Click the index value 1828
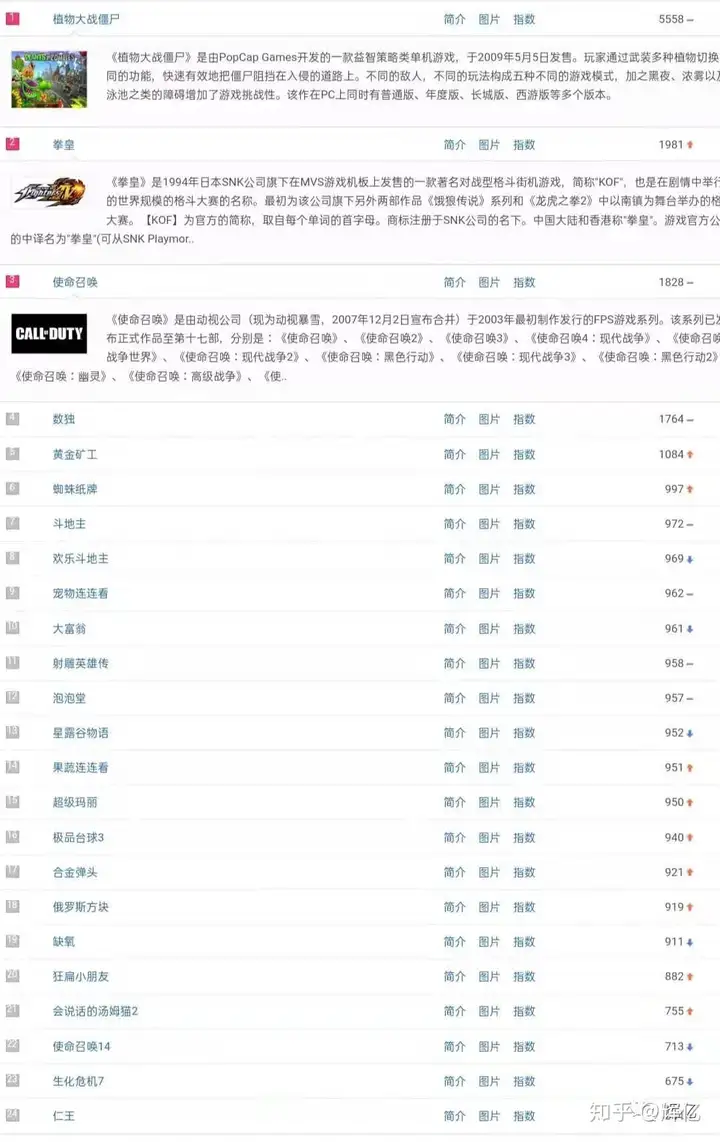The width and height of the screenshot is (720, 1142). click(x=671, y=283)
